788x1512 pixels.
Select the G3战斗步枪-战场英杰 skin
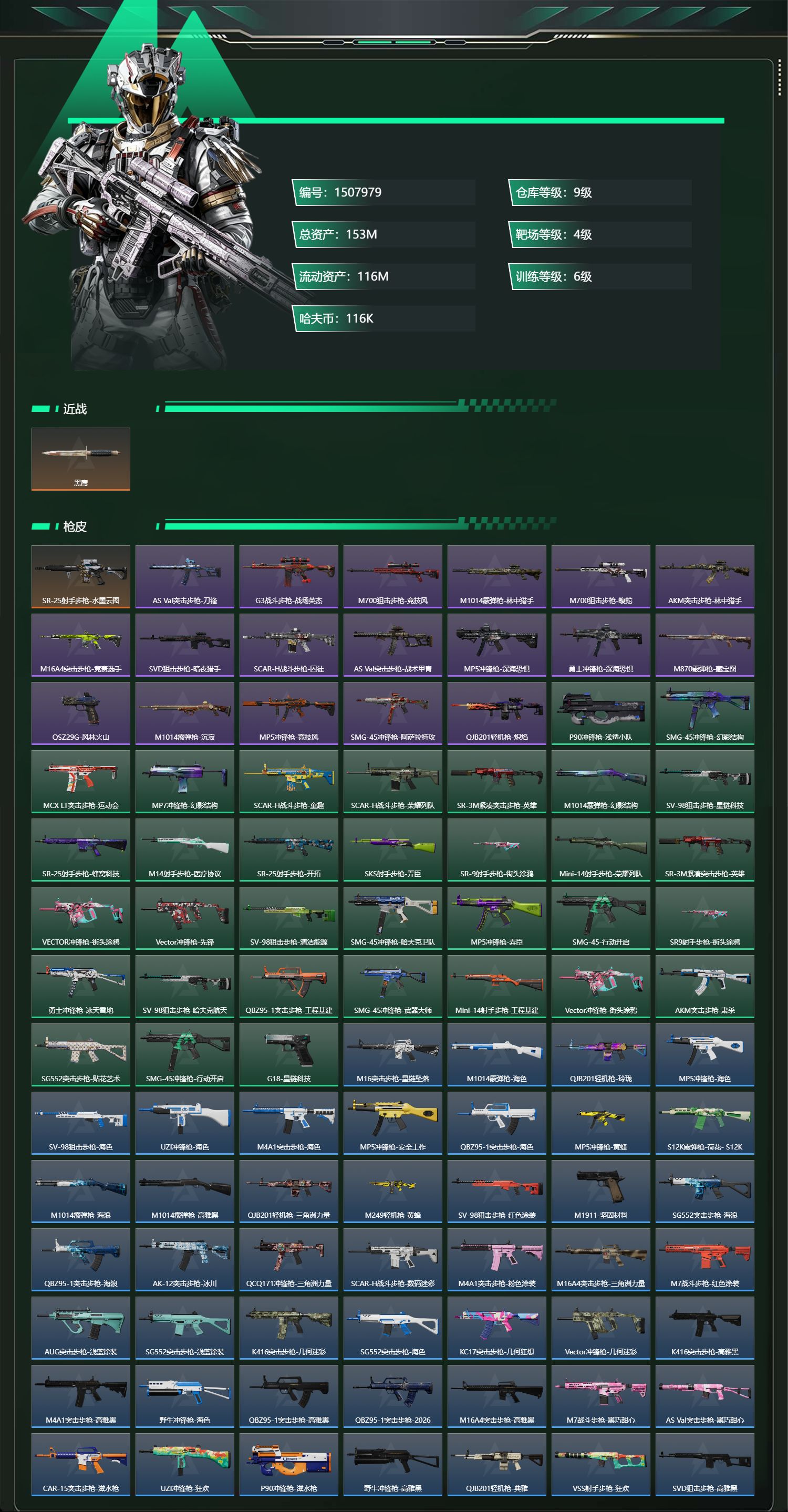[289, 577]
